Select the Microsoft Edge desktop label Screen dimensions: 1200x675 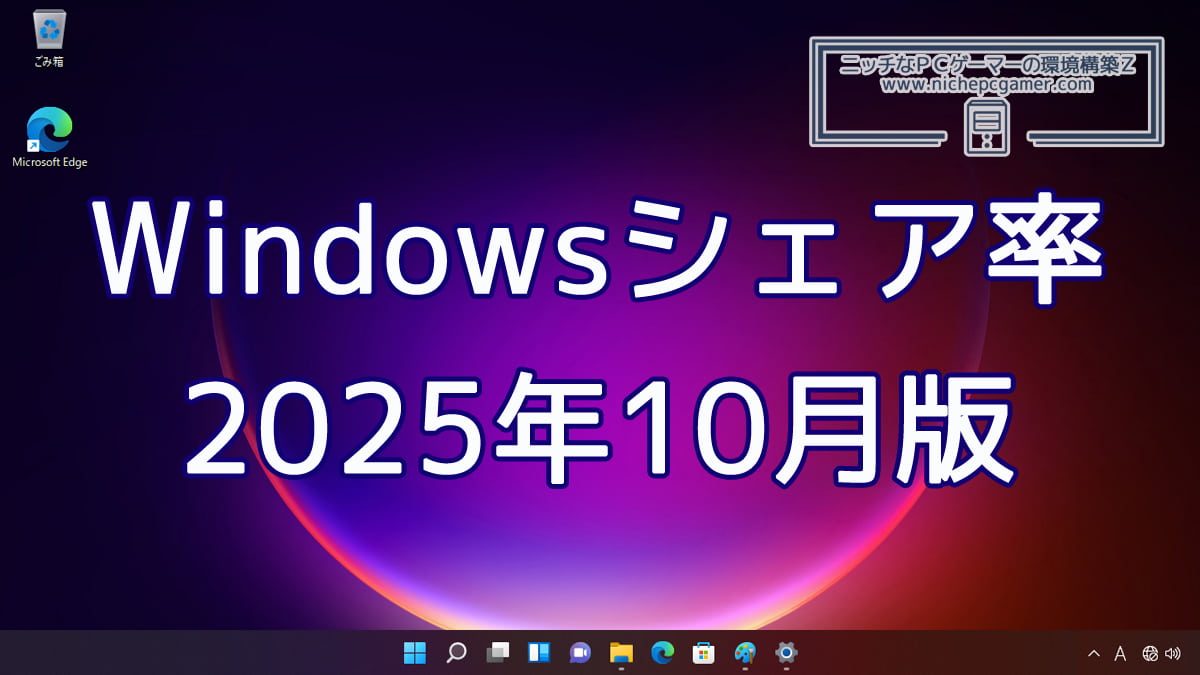pos(48,161)
